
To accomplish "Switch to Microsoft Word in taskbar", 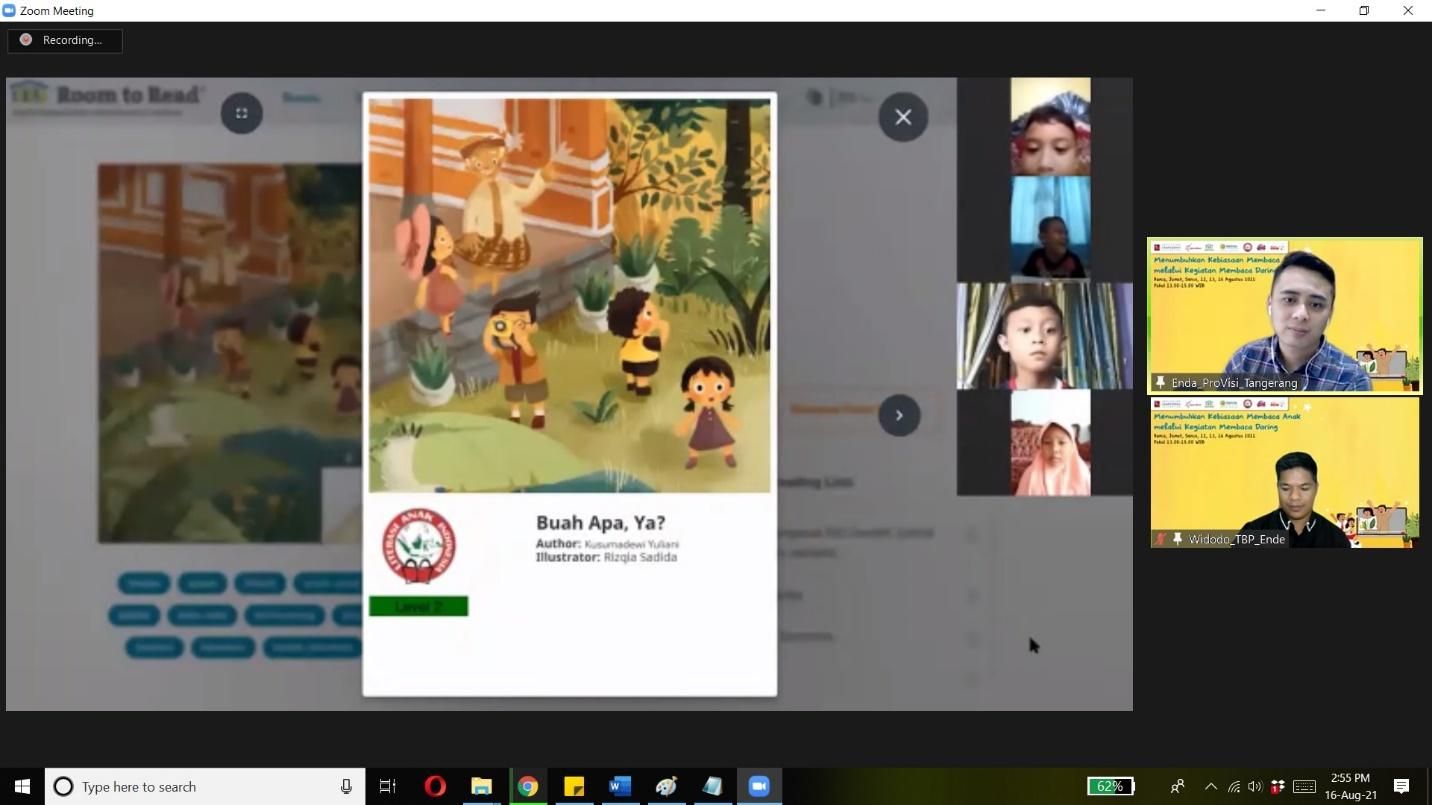I will 620,787.
